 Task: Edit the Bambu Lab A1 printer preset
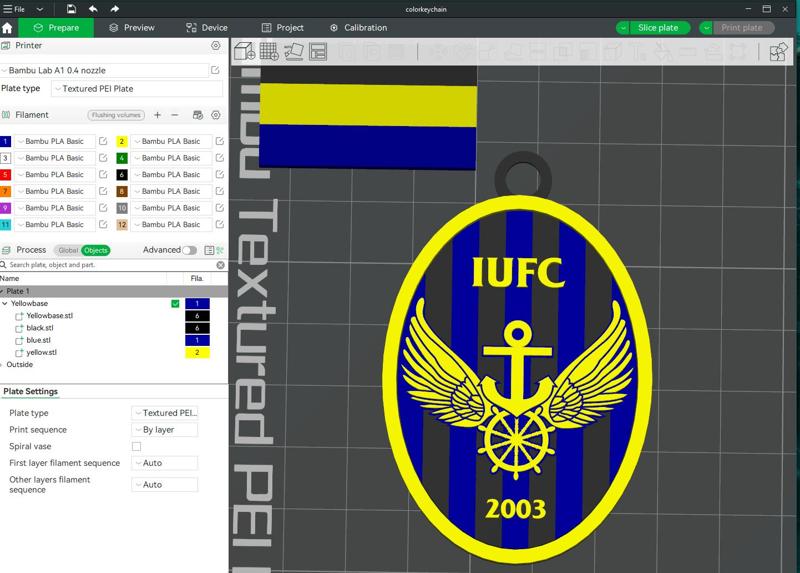click(x=215, y=70)
